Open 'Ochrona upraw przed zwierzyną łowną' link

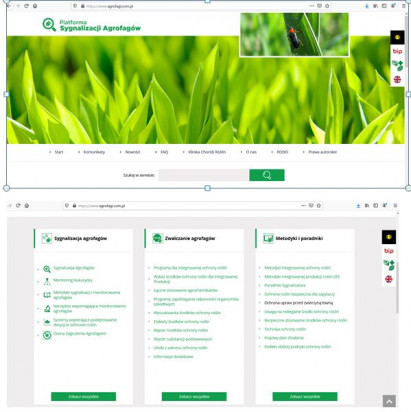298,303
